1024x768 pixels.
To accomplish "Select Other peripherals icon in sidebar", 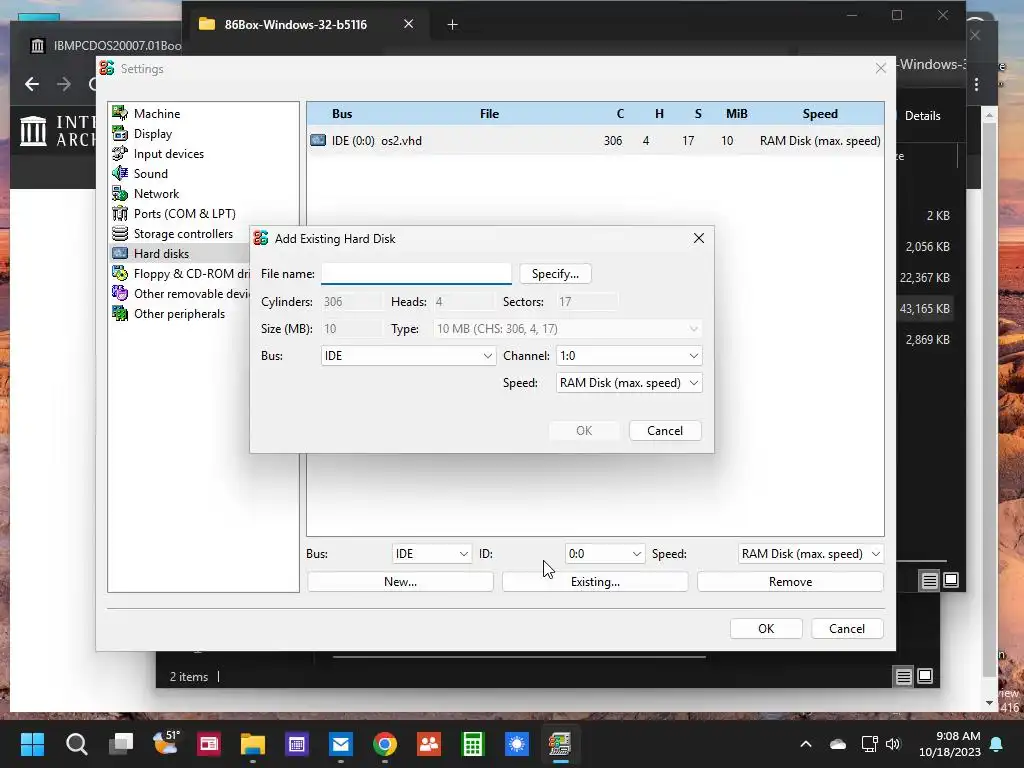I will [x=120, y=313].
